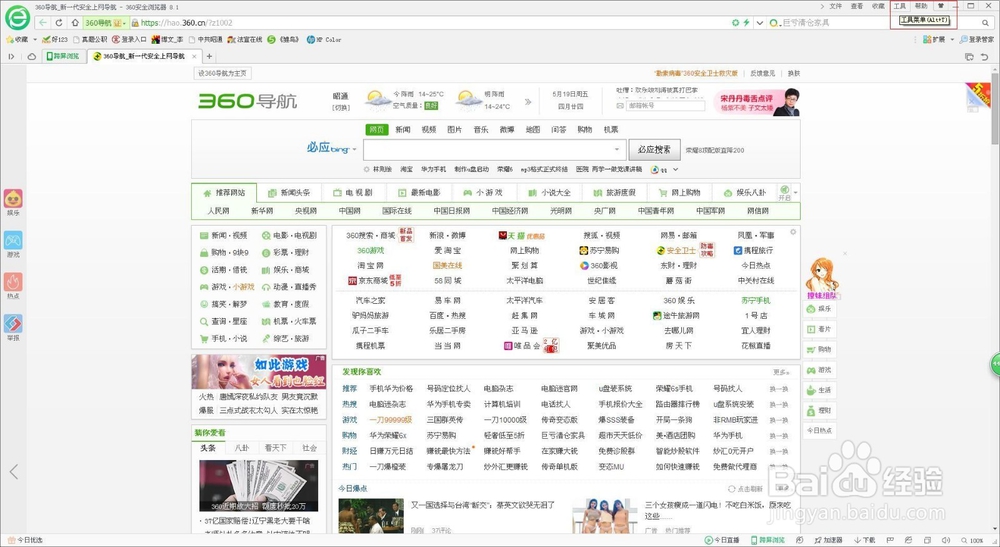The height and width of the screenshot is (547, 1000).
Task: Click the volume speaker icon in status bar
Action: (946, 540)
